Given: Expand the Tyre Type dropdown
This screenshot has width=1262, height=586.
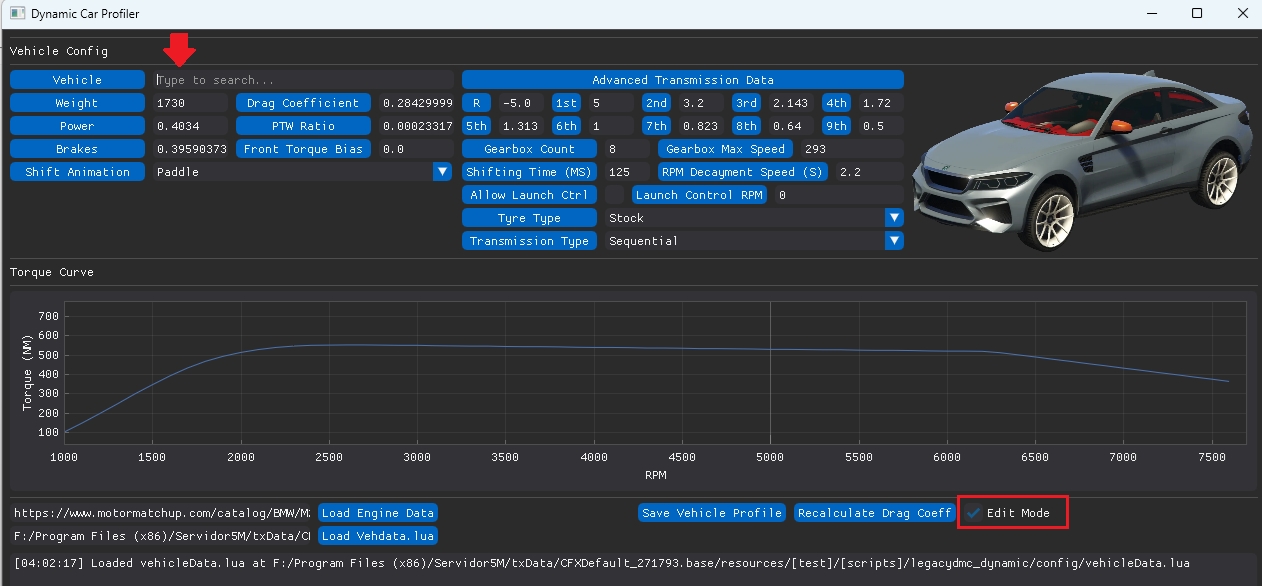Looking at the screenshot, I should (894, 218).
